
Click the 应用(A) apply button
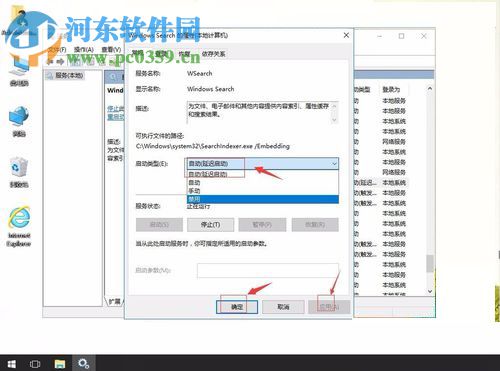pos(329,307)
